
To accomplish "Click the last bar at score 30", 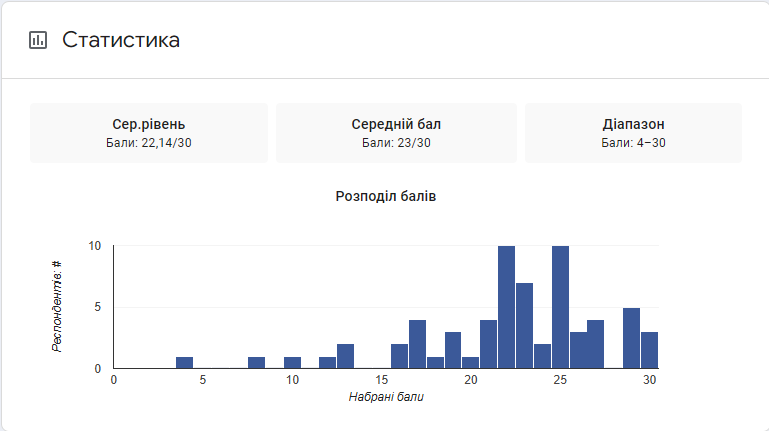I will [649, 351].
